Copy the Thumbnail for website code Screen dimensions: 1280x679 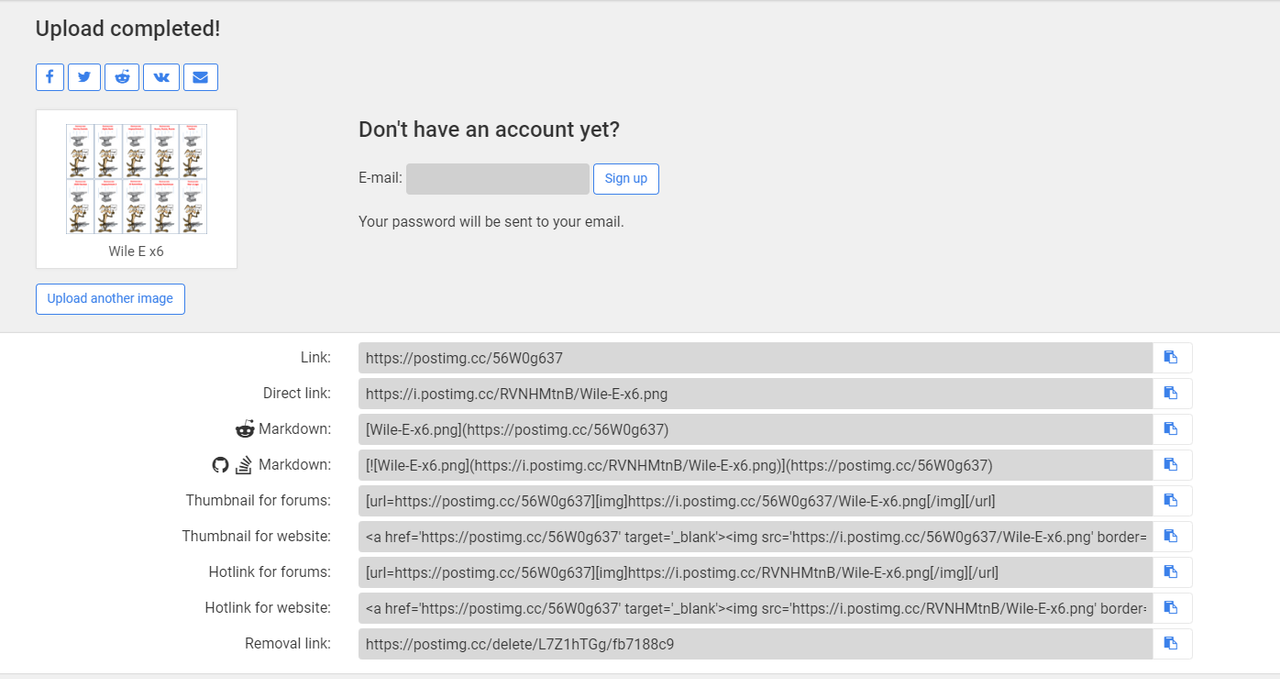[1172, 536]
